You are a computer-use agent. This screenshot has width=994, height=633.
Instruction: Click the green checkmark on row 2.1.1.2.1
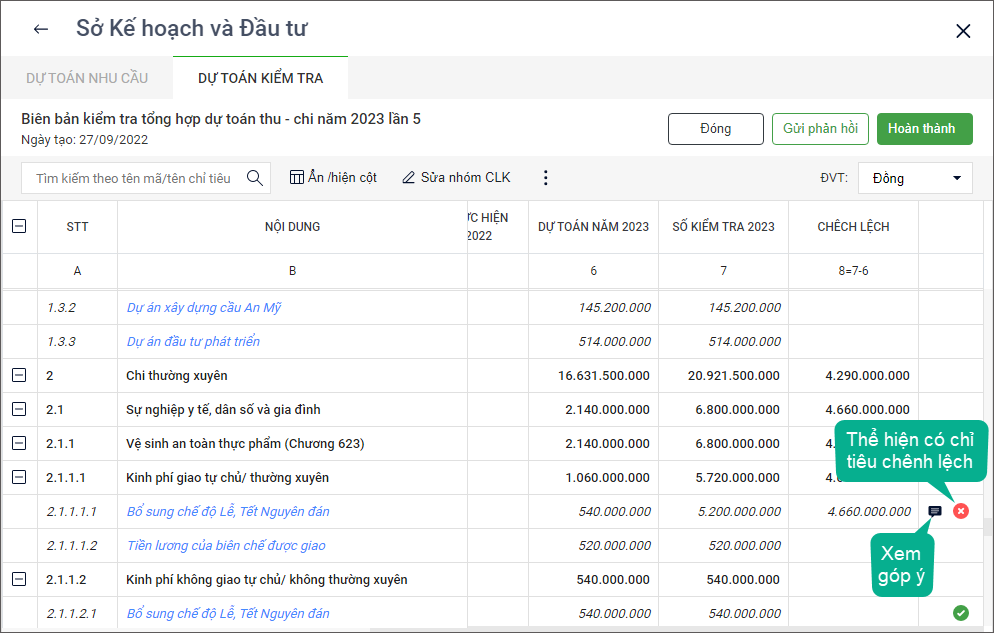(961, 613)
